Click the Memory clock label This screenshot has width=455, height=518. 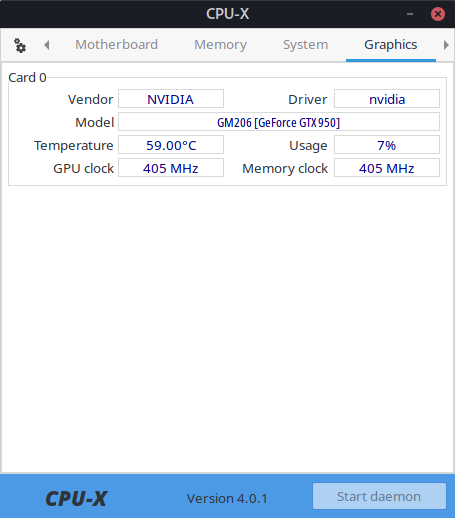click(x=285, y=168)
